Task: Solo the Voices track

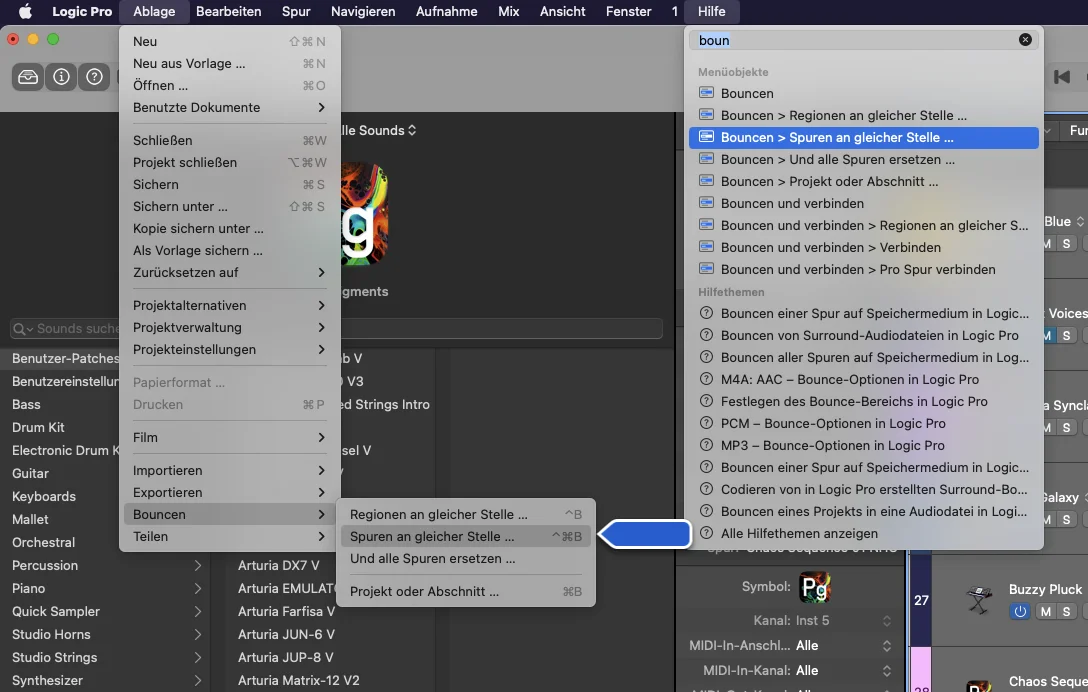Action: pyautogui.click(x=1066, y=336)
